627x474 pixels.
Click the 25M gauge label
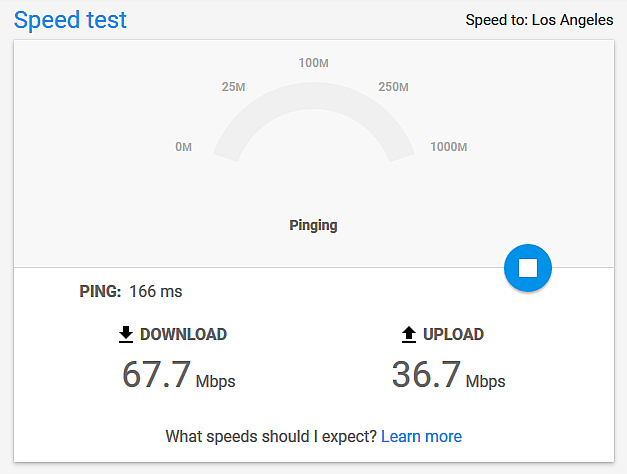(234, 87)
